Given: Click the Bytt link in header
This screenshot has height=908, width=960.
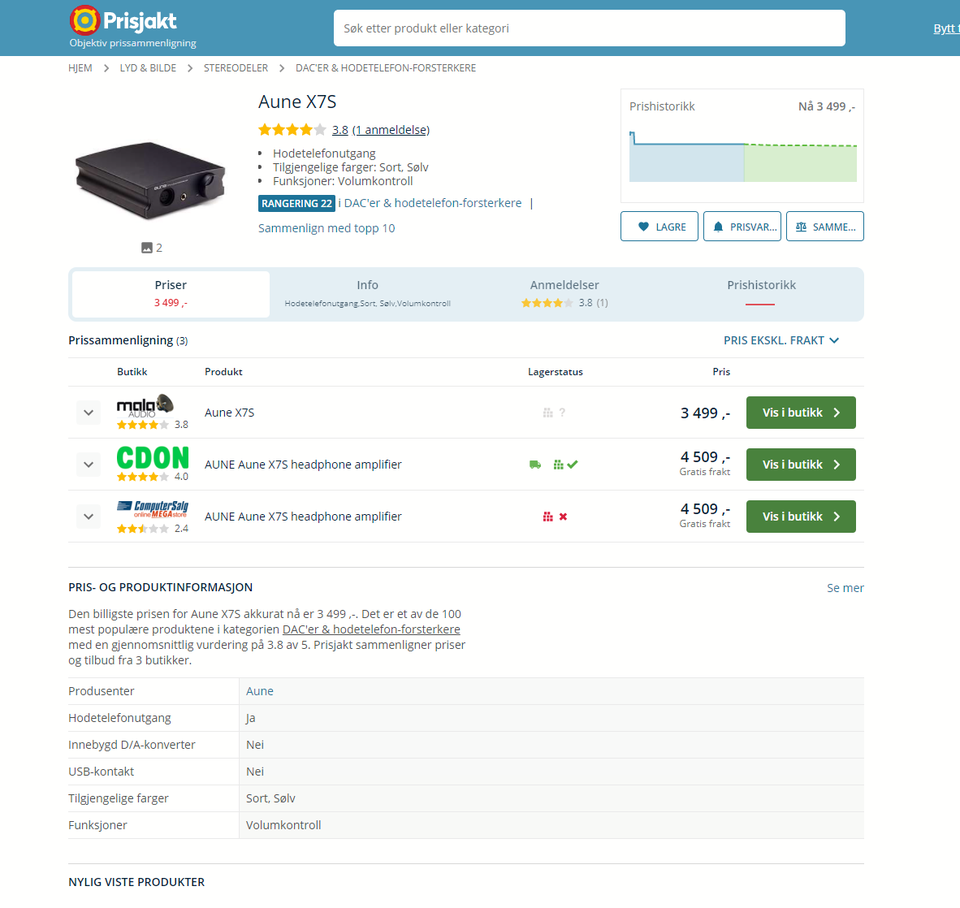Looking at the screenshot, I should [946, 28].
